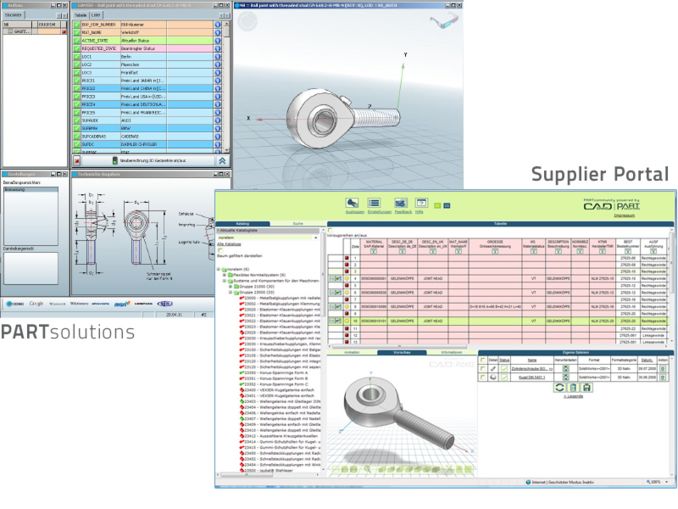The image size is (678, 509).
Task: Click the 3D ball joint model in PARTsolutions view
Action: pyautogui.click(x=342, y=118)
